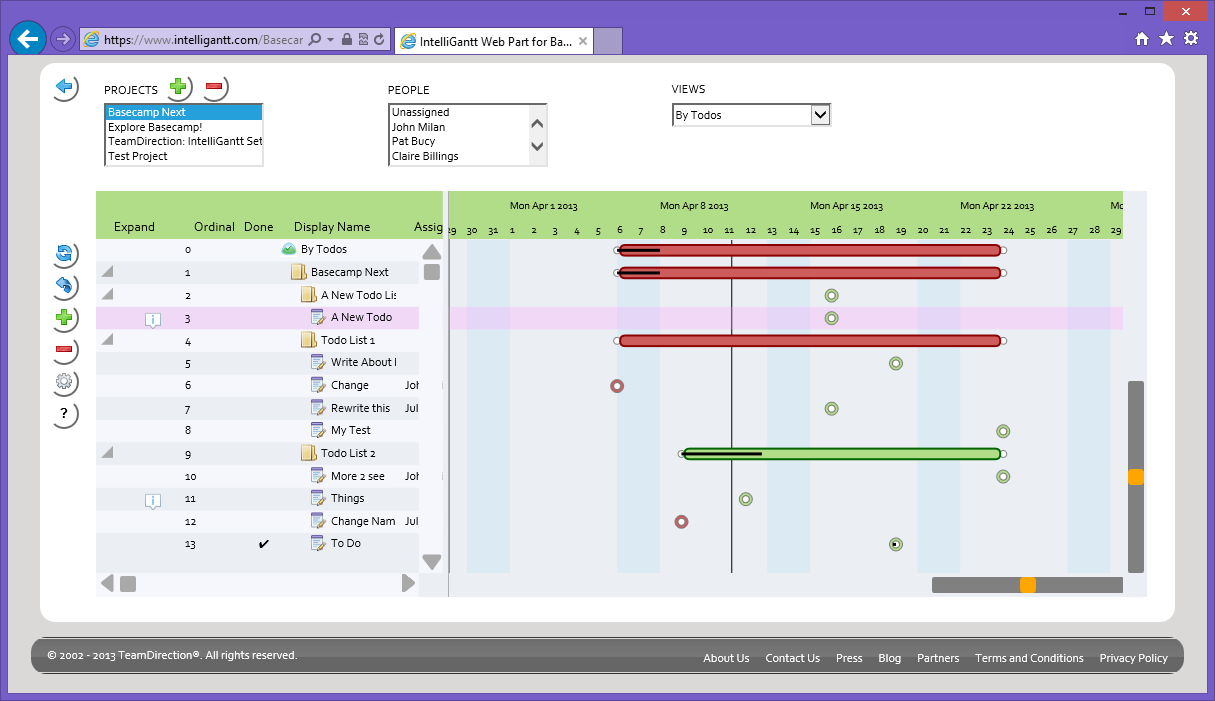The width and height of the screenshot is (1215, 701).
Task: Click the note icon on row 3
Action: click(152, 319)
